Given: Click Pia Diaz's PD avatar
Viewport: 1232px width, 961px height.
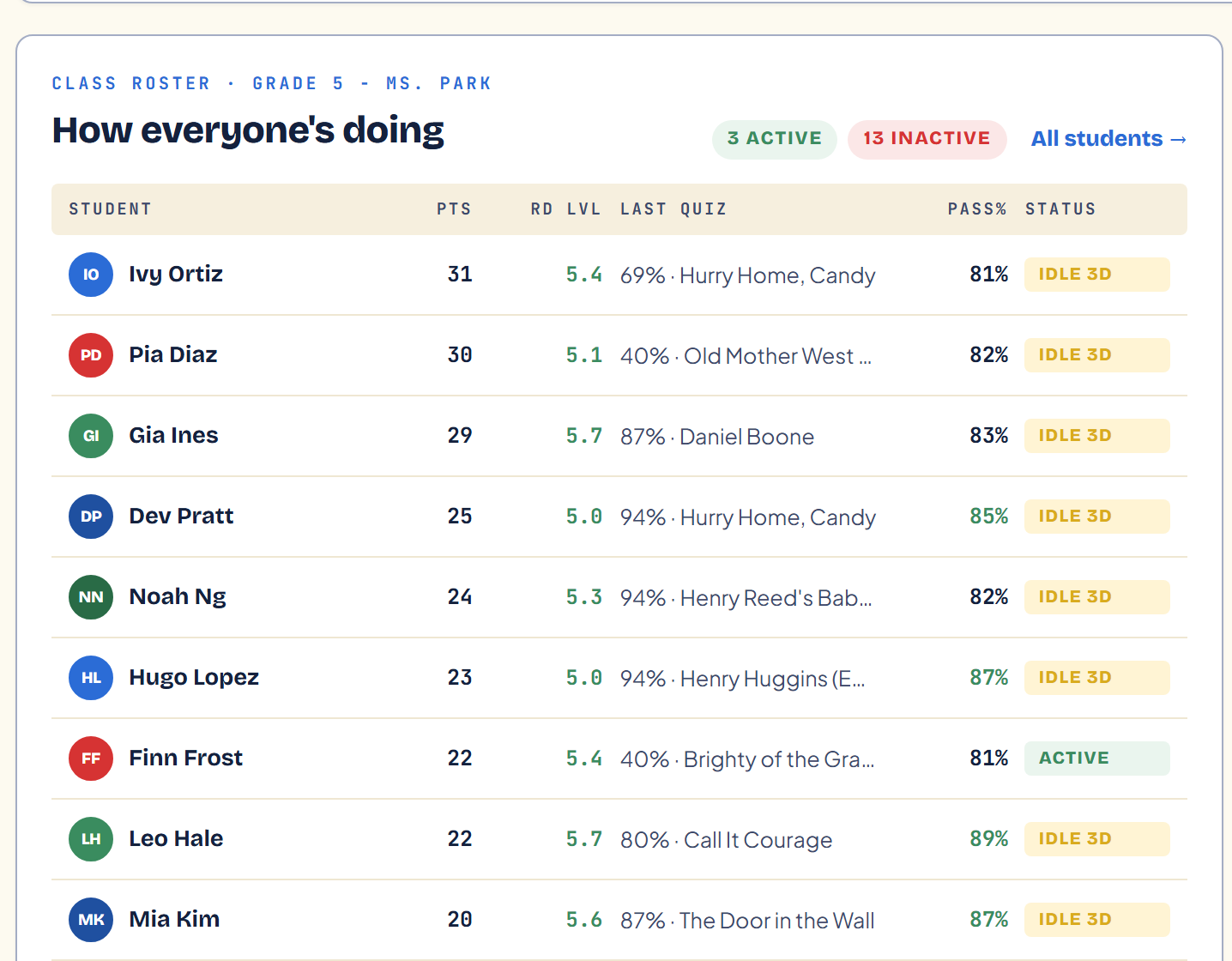Looking at the screenshot, I should pyautogui.click(x=91, y=355).
